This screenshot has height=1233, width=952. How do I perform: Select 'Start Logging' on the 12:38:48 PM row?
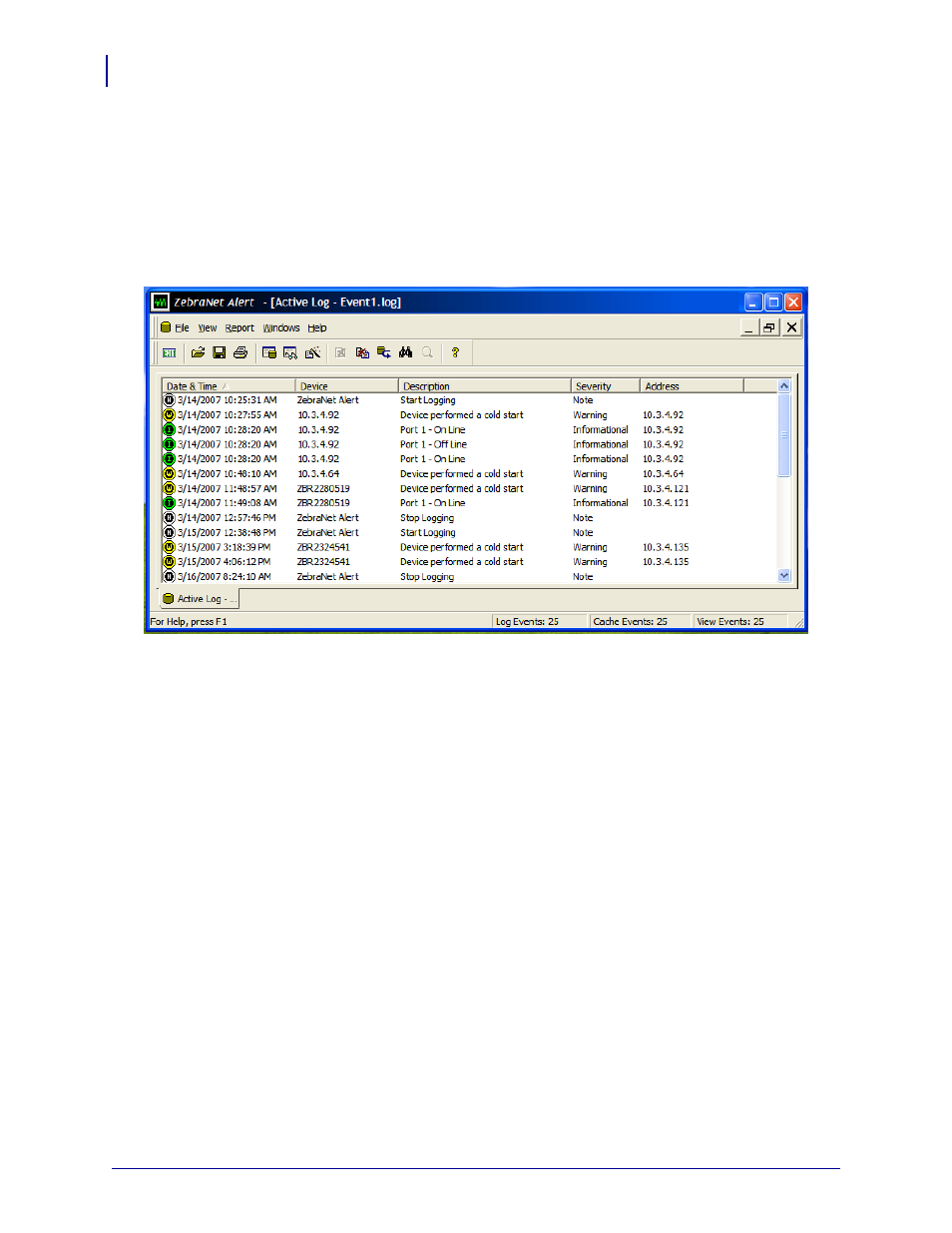[x=428, y=533]
